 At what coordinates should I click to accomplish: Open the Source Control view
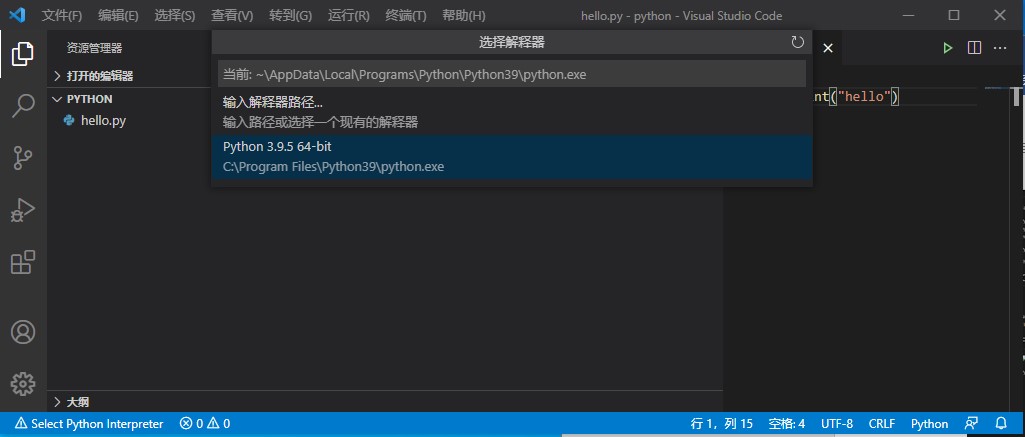22,158
